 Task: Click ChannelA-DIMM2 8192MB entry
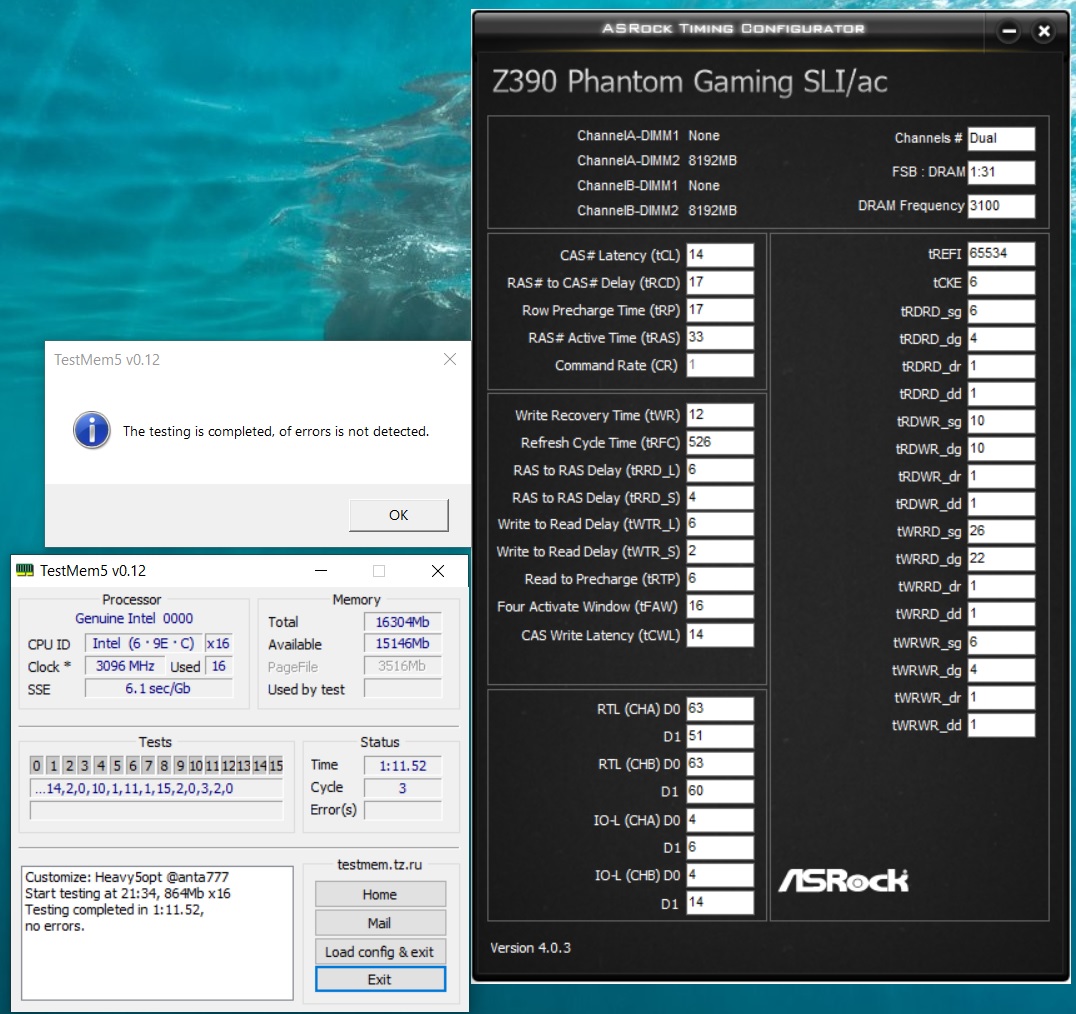coord(657,160)
